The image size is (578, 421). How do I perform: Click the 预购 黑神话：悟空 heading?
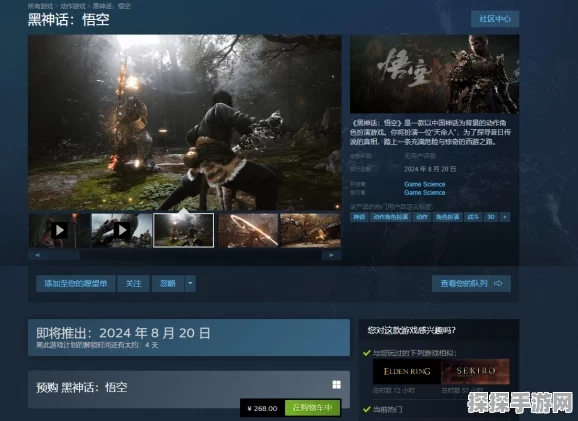[x=81, y=387]
